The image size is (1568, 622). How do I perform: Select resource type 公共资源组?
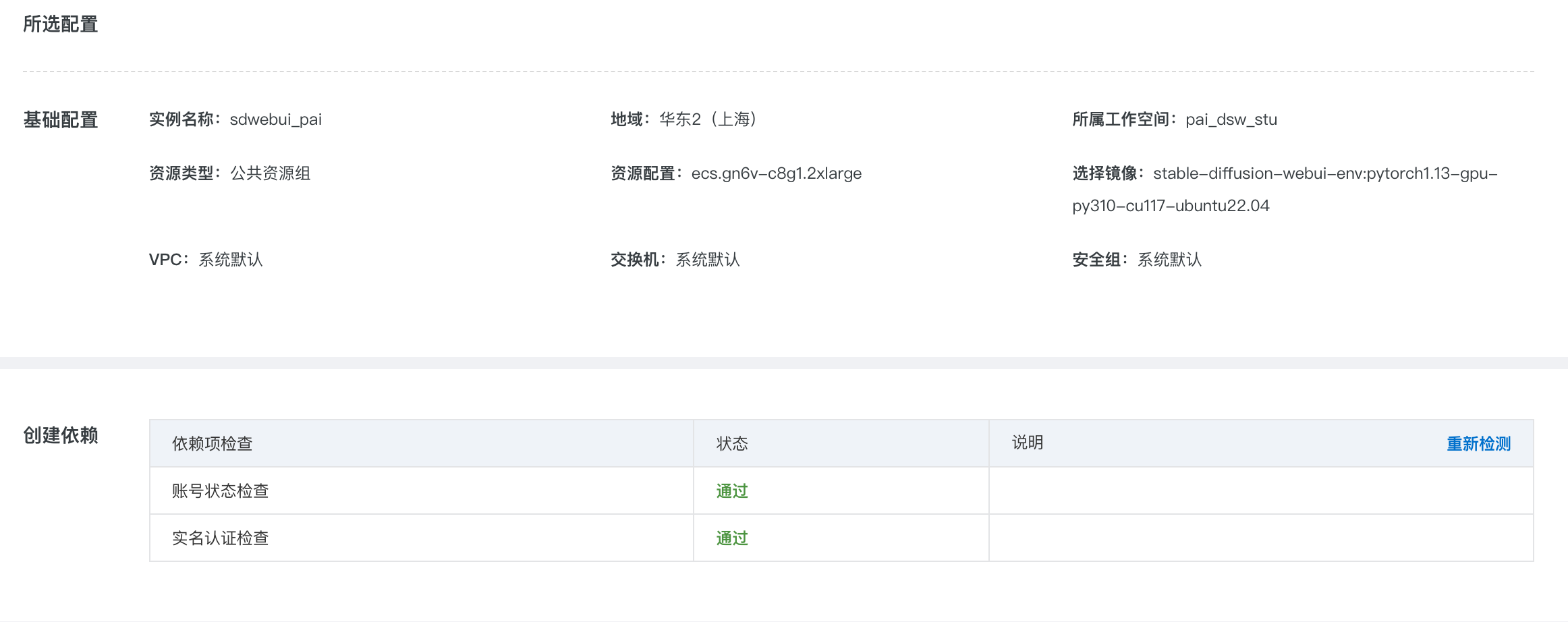(x=271, y=173)
